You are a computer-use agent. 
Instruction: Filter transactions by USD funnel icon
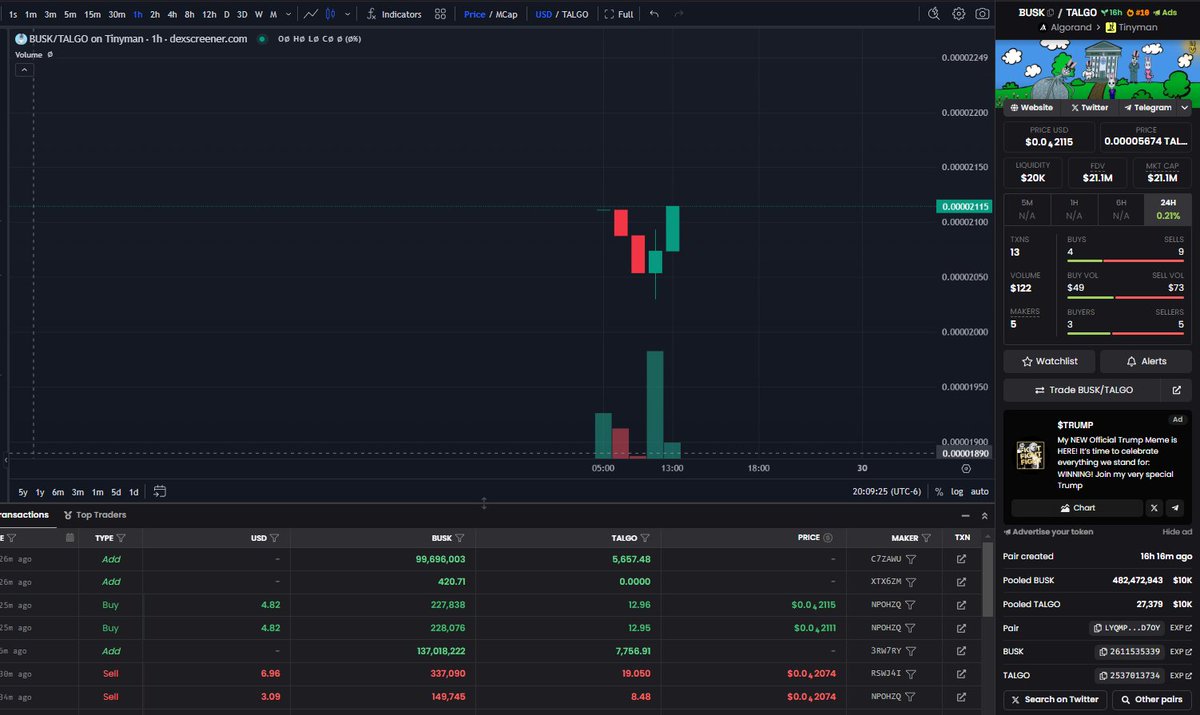pyautogui.click(x=274, y=538)
